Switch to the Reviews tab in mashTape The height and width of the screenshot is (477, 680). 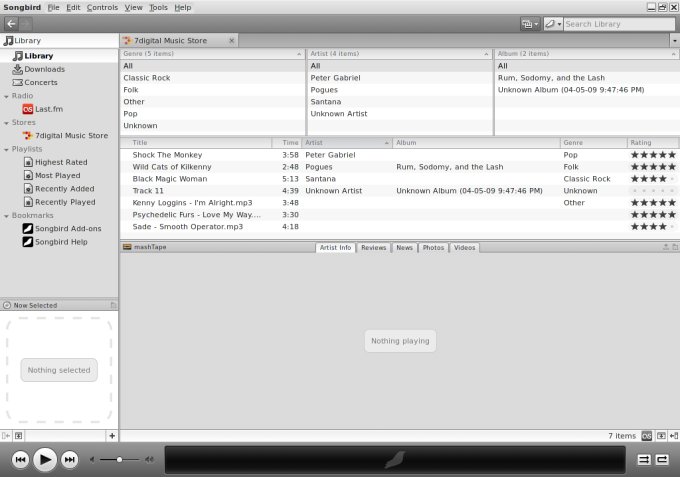click(x=373, y=247)
